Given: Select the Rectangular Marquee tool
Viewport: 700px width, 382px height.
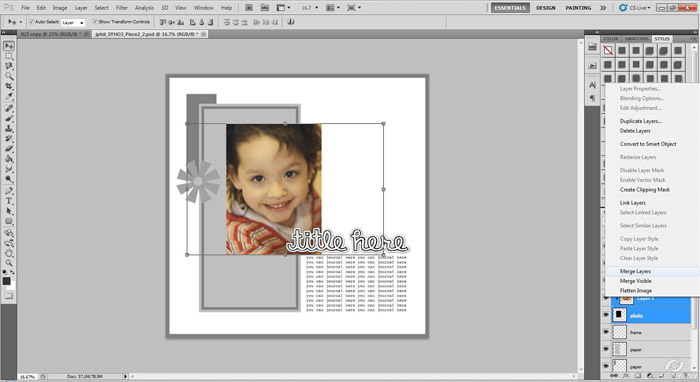Looking at the screenshot, I should (8, 56).
